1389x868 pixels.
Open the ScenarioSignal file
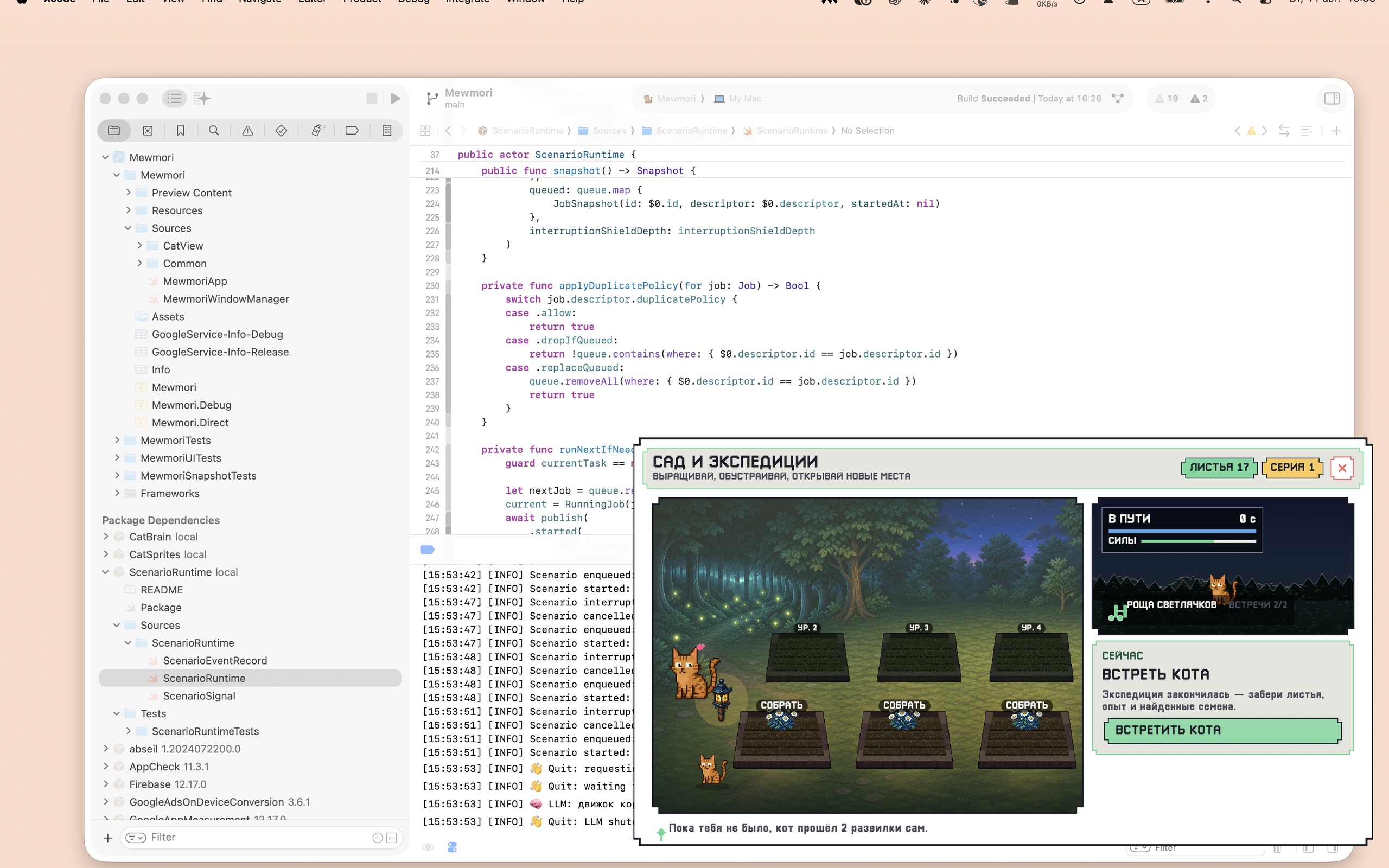[x=199, y=696]
